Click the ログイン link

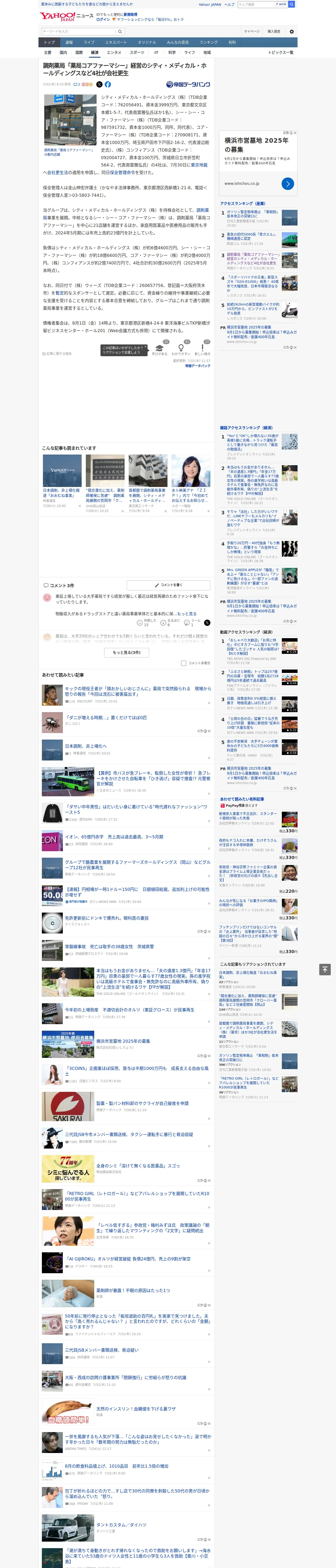[103, 20]
